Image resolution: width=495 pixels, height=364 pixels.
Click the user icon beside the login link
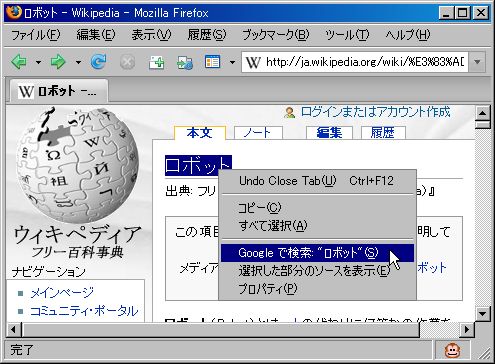[289, 112]
